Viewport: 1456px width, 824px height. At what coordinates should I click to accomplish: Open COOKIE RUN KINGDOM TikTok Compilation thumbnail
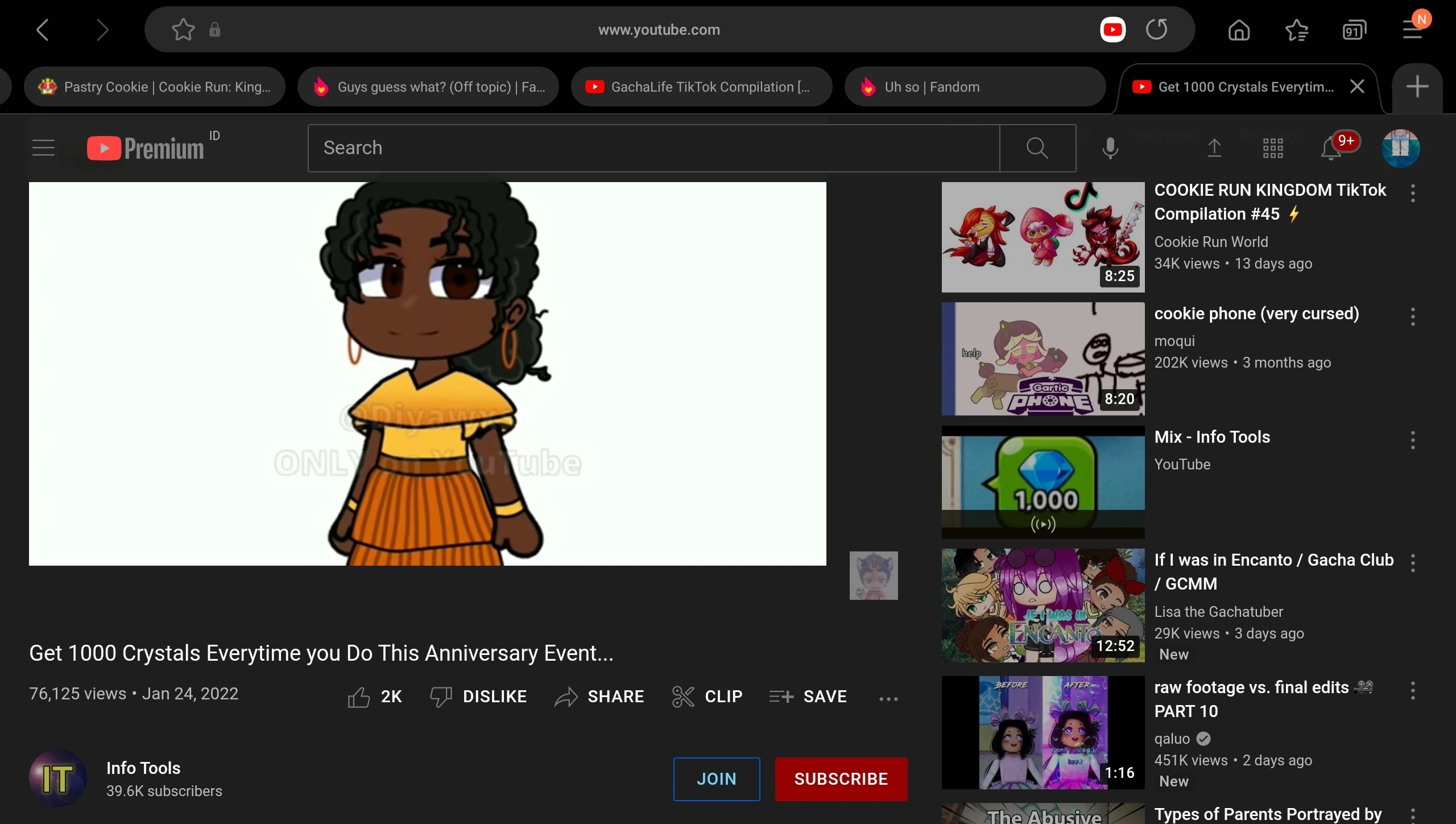pyautogui.click(x=1043, y=237)
